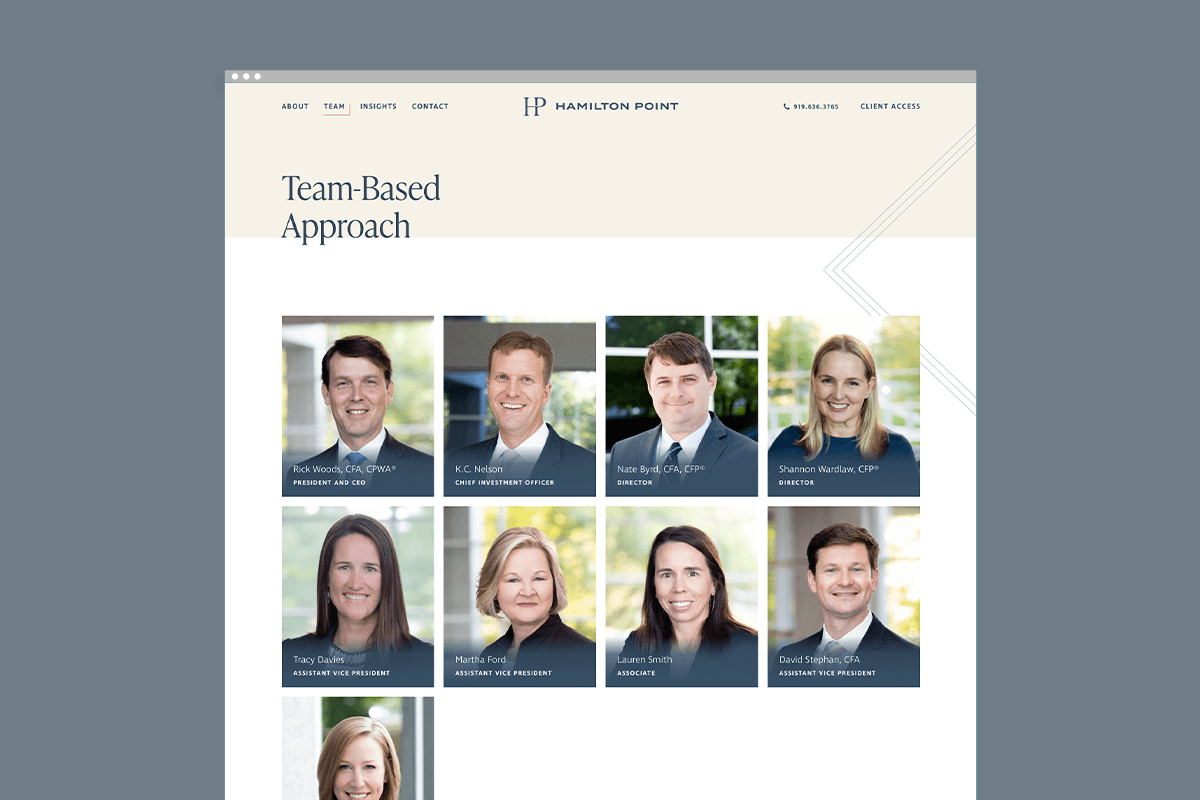The height and width of the screenshot is (800, 1200).
Task: Click the Associate title under Lauren Smith
Action: (x=636, y=673)
